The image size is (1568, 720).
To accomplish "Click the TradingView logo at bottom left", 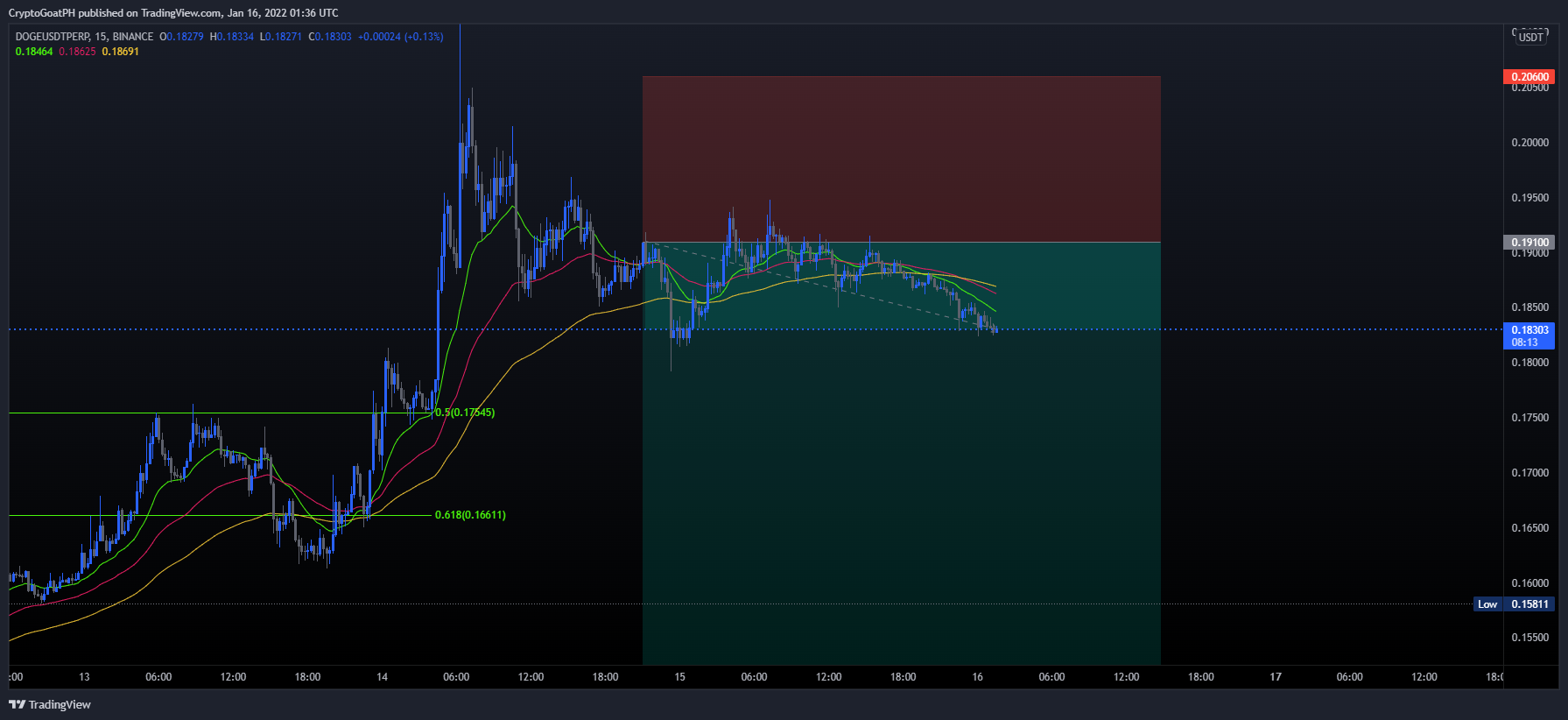I will 50,704.
